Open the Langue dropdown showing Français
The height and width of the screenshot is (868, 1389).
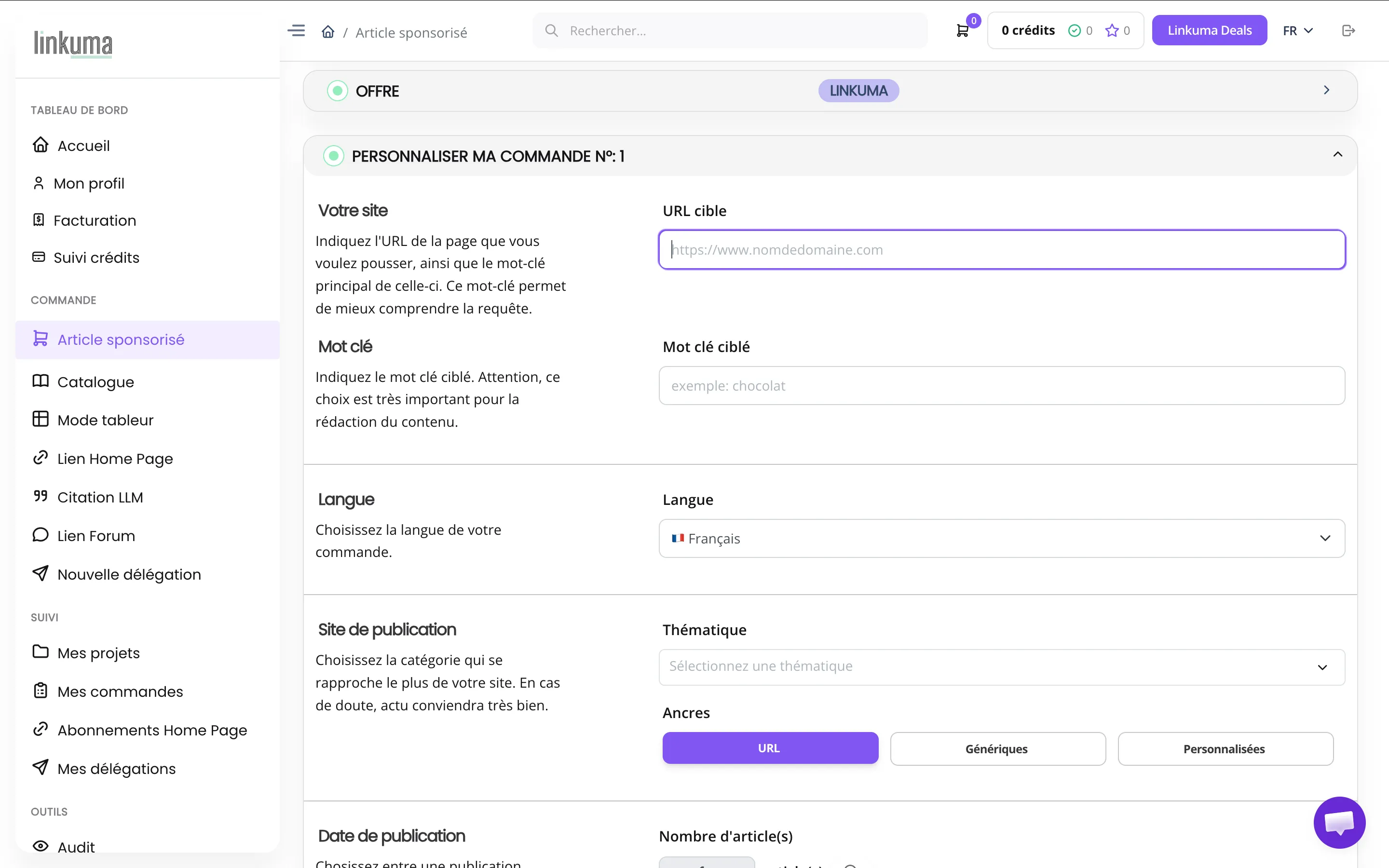[1002, 538]
